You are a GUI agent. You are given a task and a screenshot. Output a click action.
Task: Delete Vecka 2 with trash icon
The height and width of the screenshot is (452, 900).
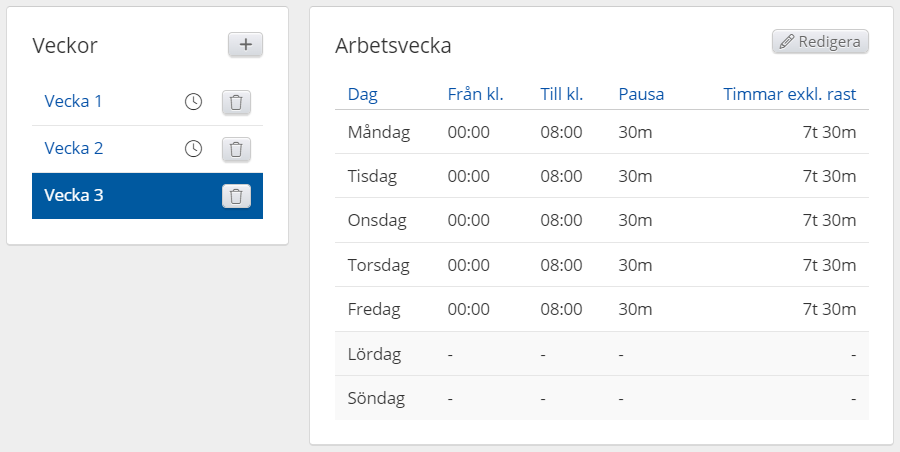tap(236, 149)
